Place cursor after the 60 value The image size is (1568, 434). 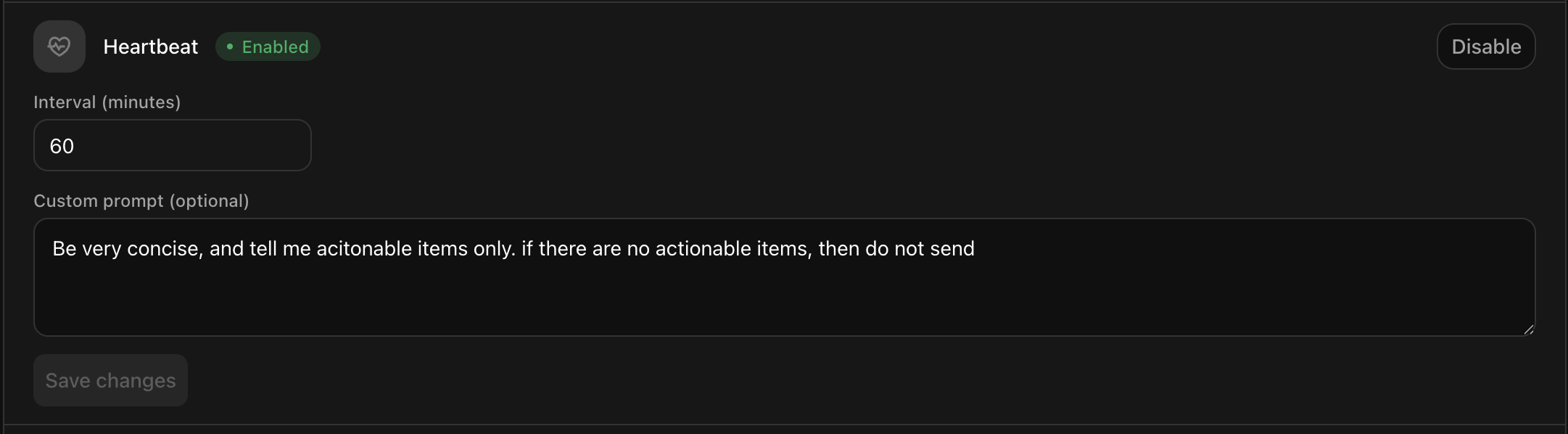coord(75,146)
